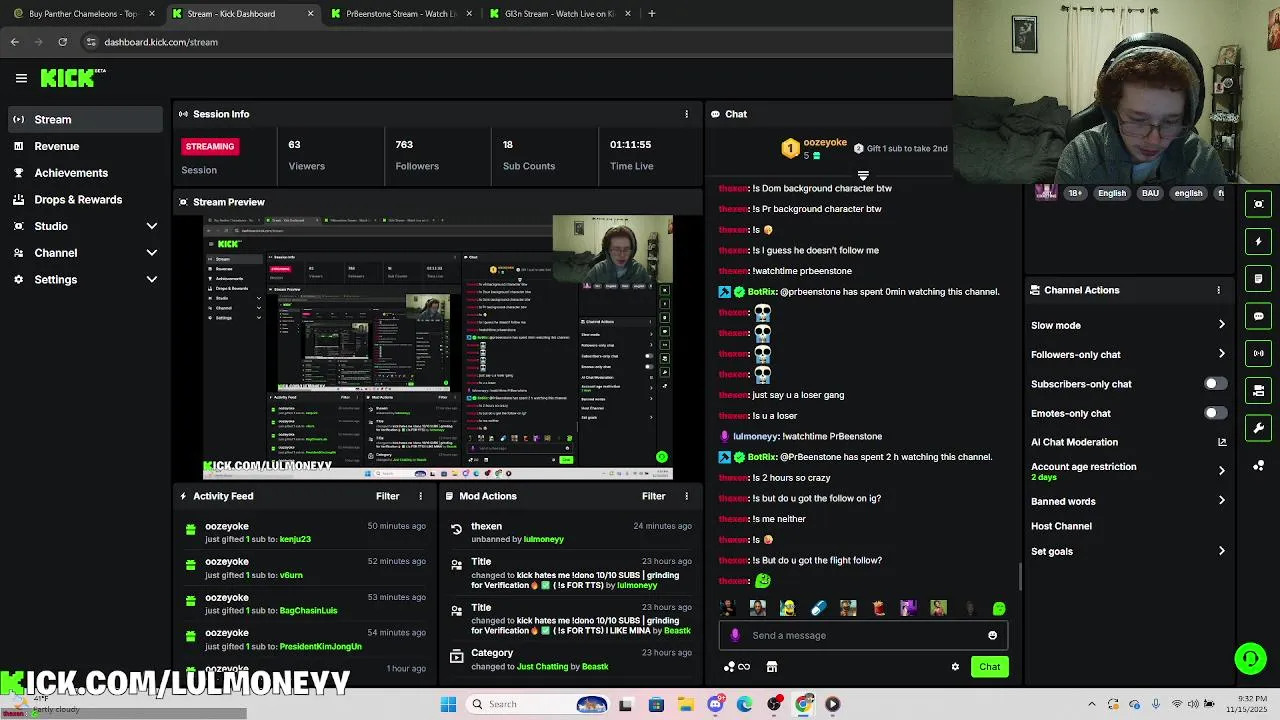The height and width of the screenshot is (720, 1280).
Task: Click Host Channel action
Action: click(1061, 526)
